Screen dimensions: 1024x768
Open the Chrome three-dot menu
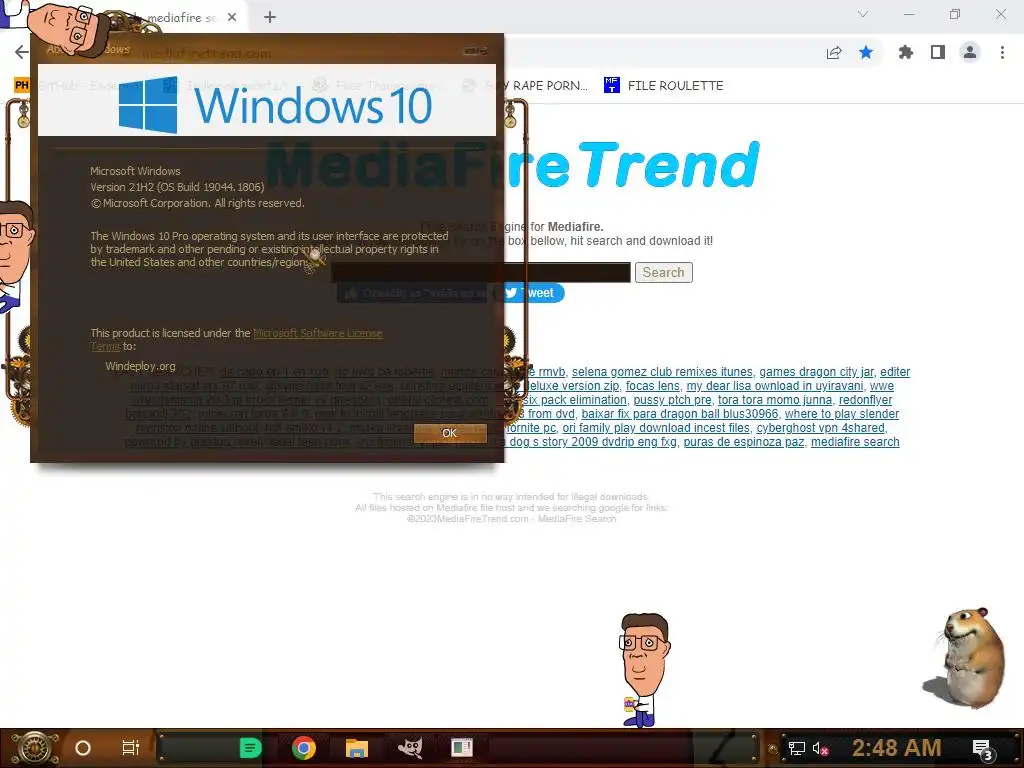coord(1002,52)
